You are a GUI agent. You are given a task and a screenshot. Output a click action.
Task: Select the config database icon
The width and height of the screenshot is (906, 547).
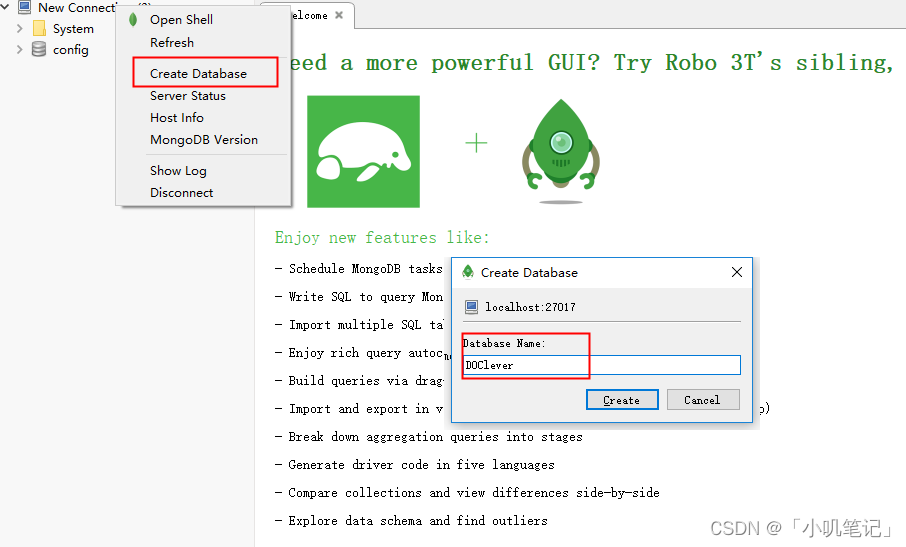39,49
